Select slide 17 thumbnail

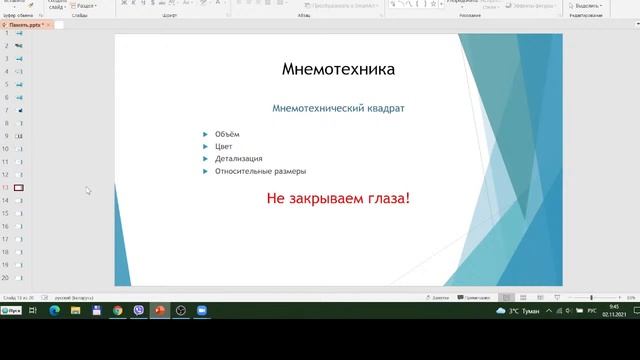point(19,239)
